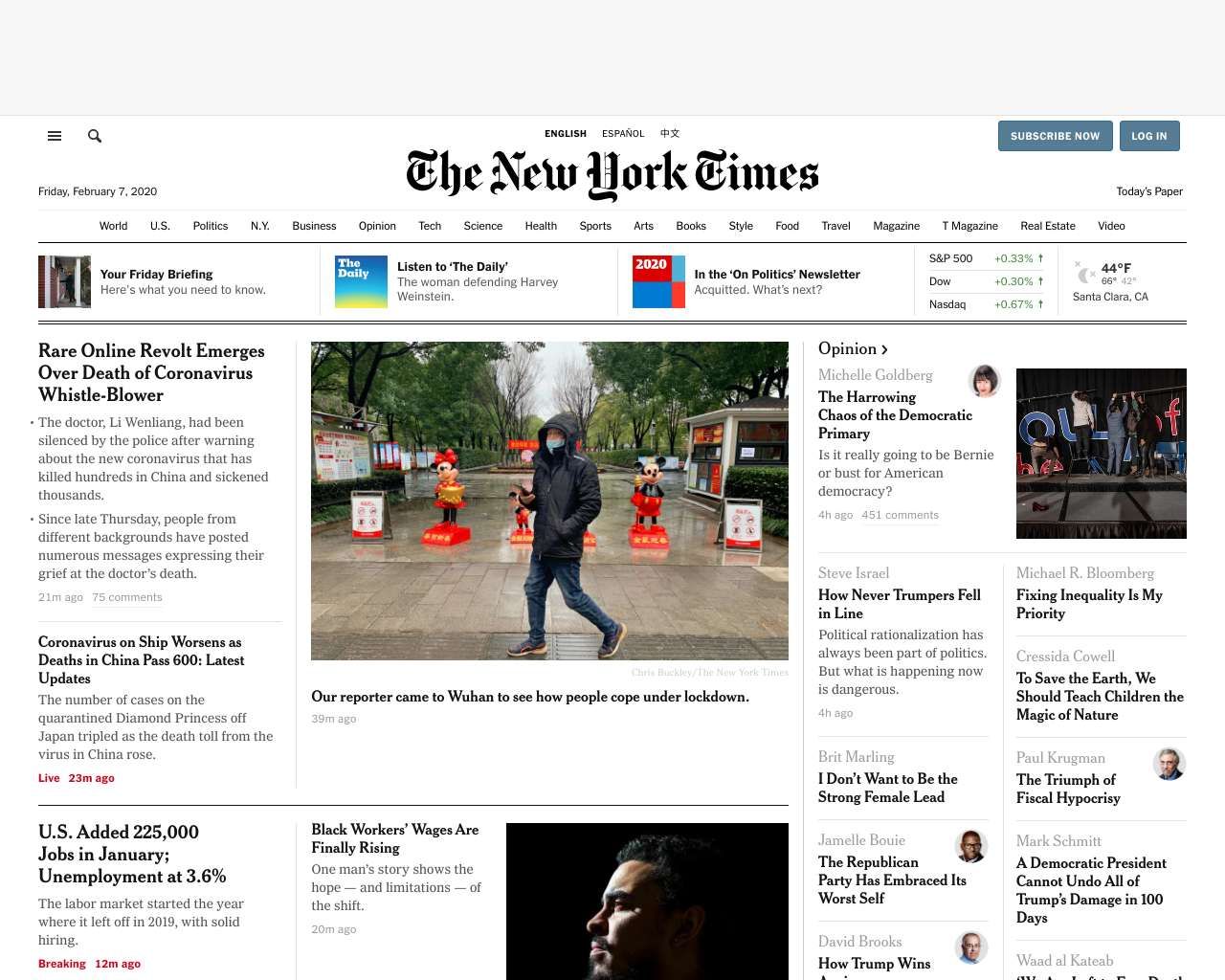Select the English edition
Screen dimensions: 1225x980
point(566,134)
